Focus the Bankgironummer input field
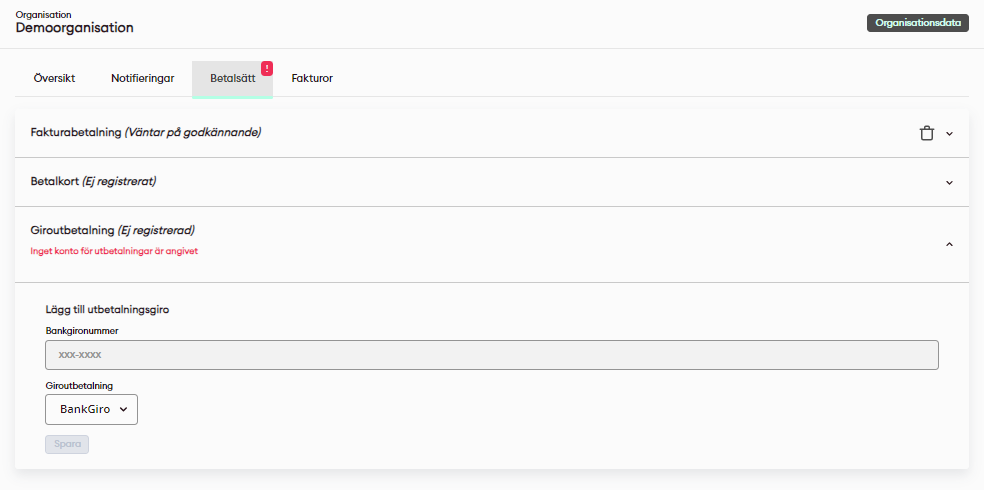The image size is (984, 490). coord(491,355)
